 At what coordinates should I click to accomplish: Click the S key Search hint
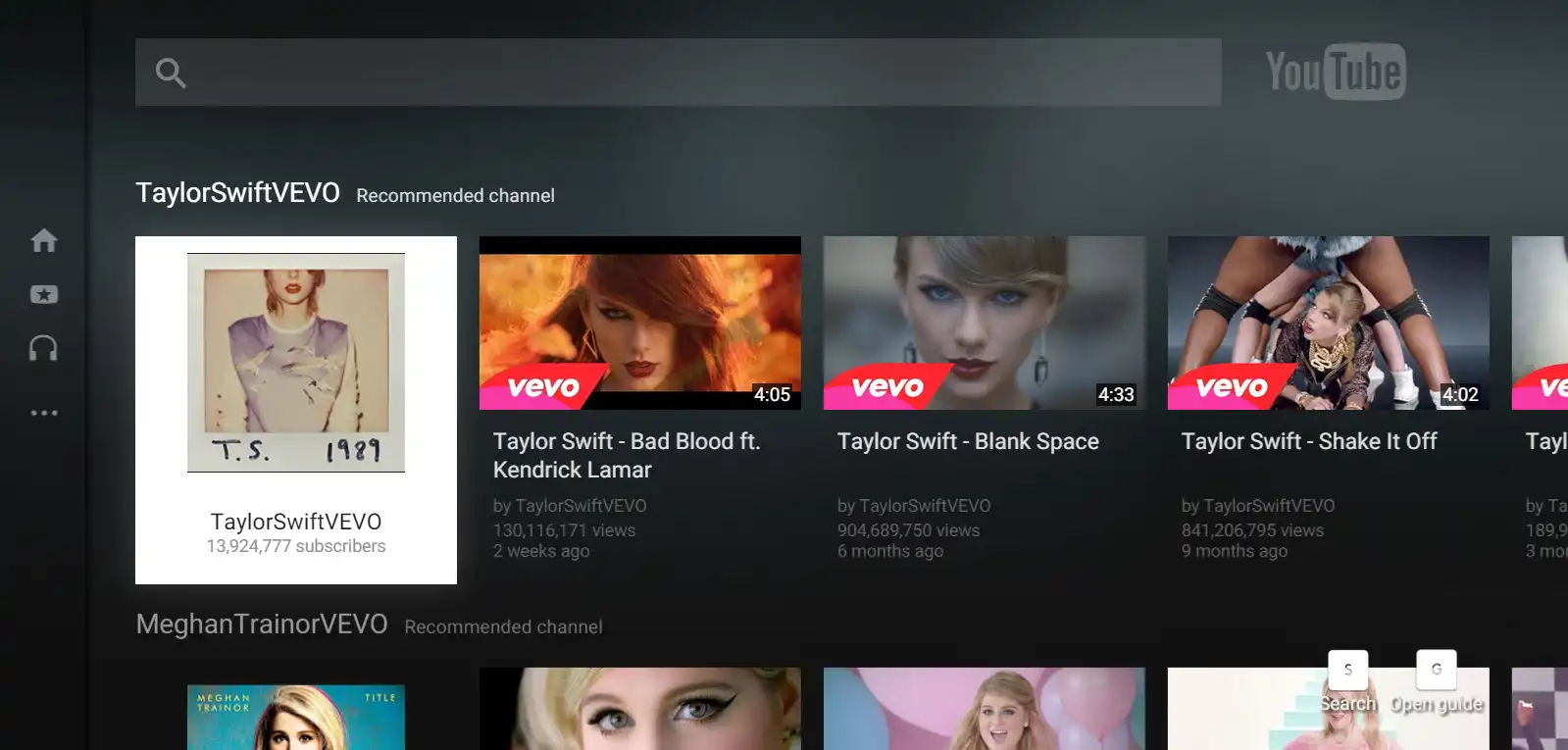click(1348, 683)
